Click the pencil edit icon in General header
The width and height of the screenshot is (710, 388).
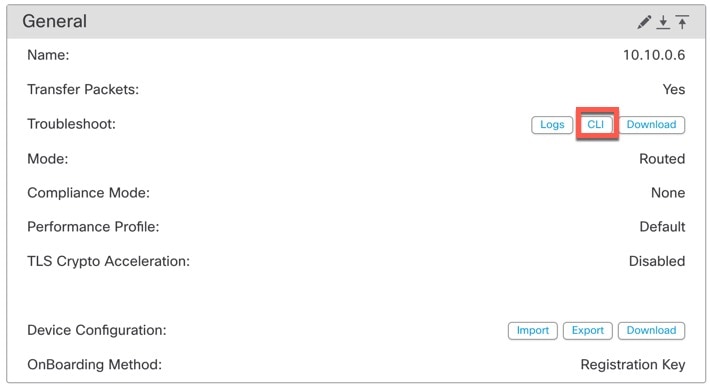644,22
